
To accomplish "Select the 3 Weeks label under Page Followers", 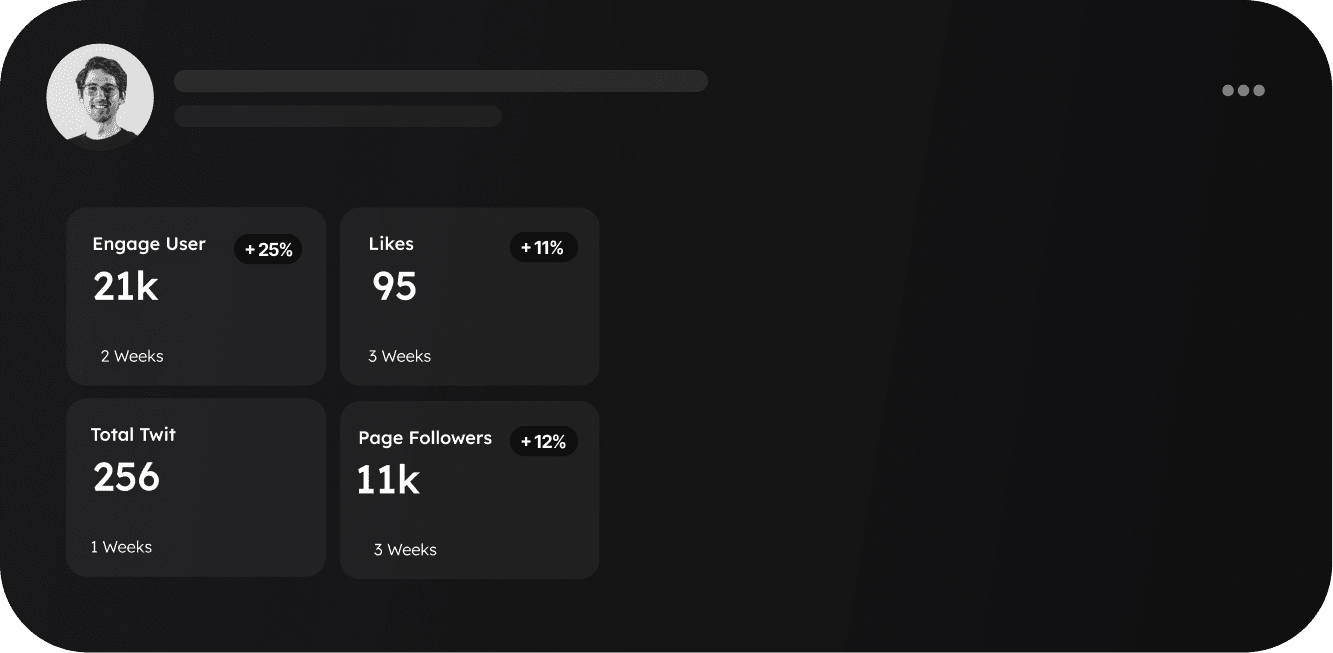I will pyautogui.click(x=405, y=550).
